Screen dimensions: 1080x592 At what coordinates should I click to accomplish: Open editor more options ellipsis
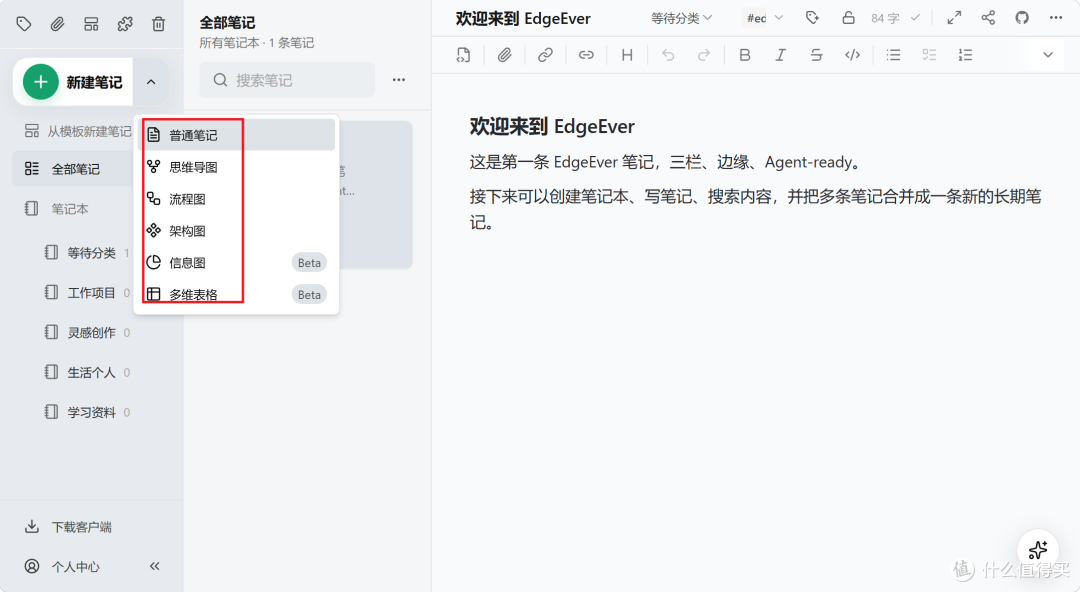pyautogui.click(x=1056, y=18)
